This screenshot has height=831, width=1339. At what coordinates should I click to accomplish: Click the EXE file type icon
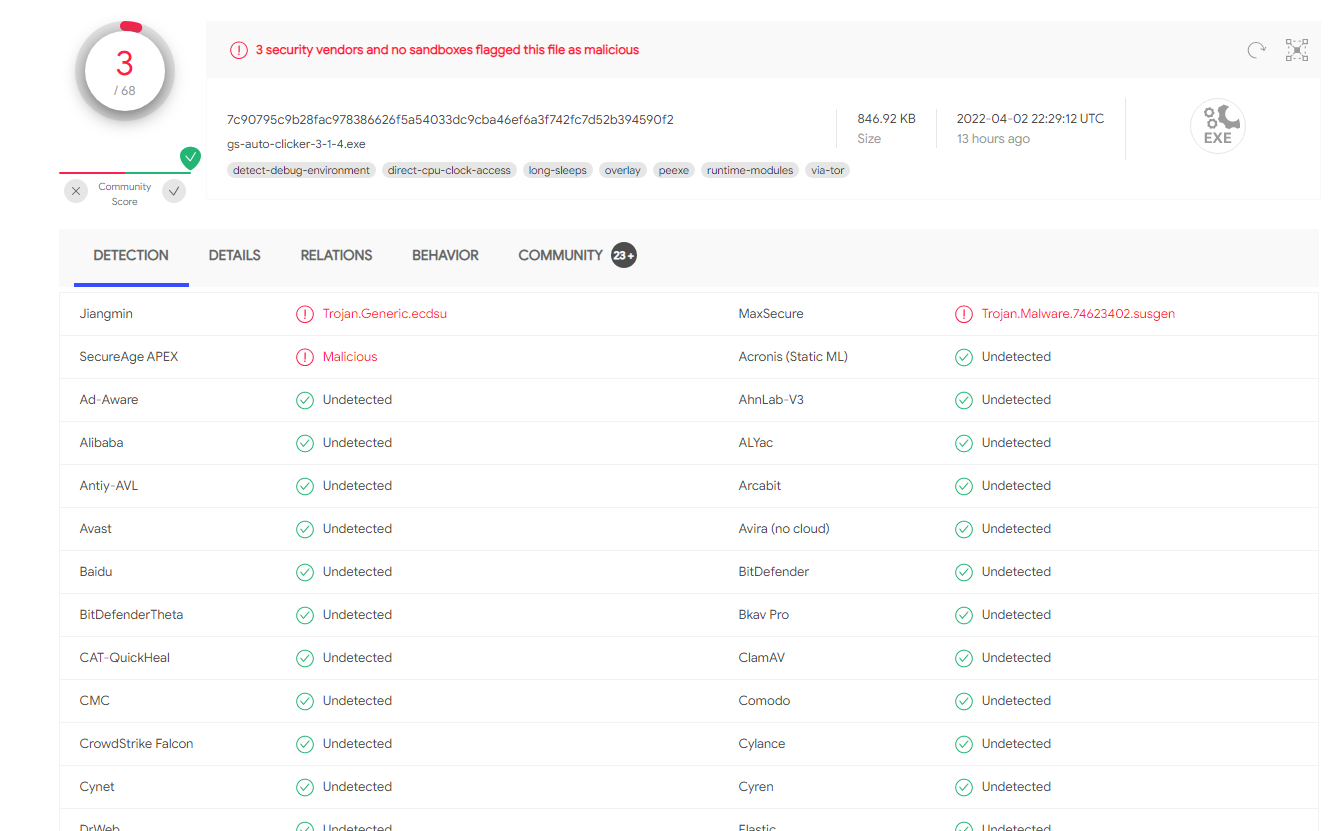[1217, 127]
